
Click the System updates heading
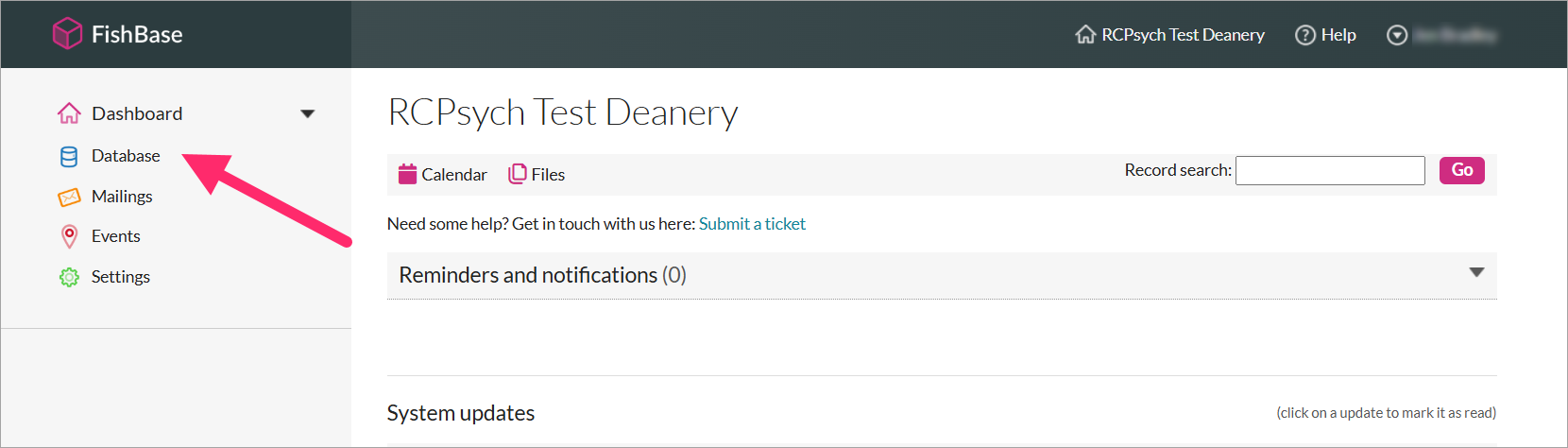click(x=461, y=413)
